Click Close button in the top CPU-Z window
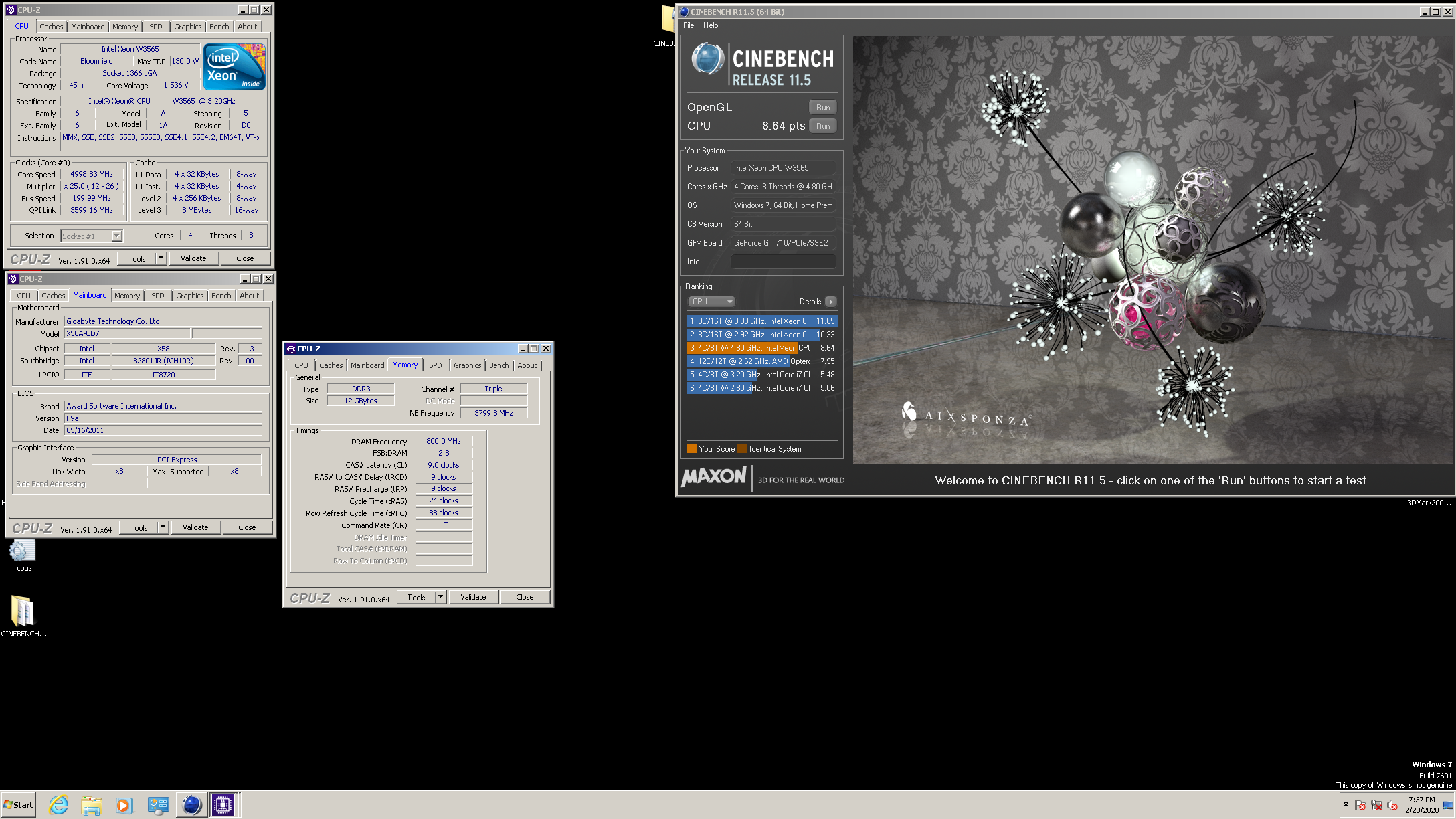Viewport: 1456px width, 819px height. [x=245, y=258]
